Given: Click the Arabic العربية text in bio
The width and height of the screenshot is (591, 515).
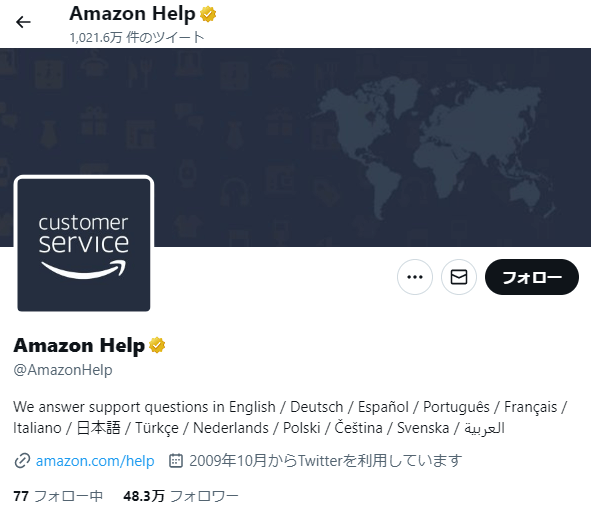Looking at the screenshot, I should coord(484,428).
